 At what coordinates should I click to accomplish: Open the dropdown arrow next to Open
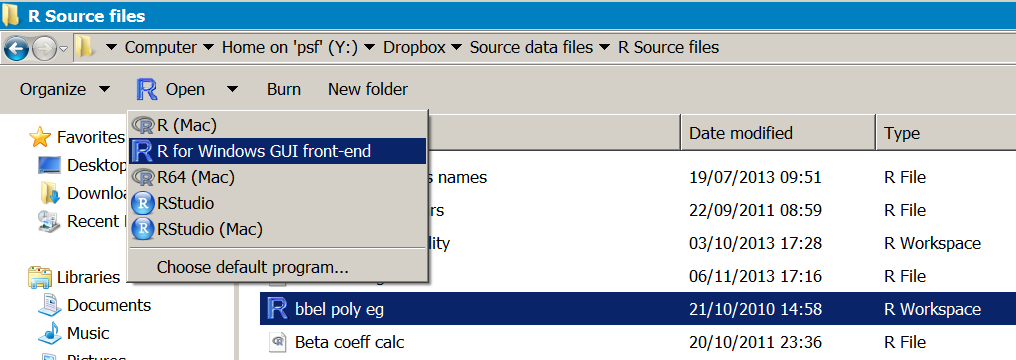tap(232, 89)
